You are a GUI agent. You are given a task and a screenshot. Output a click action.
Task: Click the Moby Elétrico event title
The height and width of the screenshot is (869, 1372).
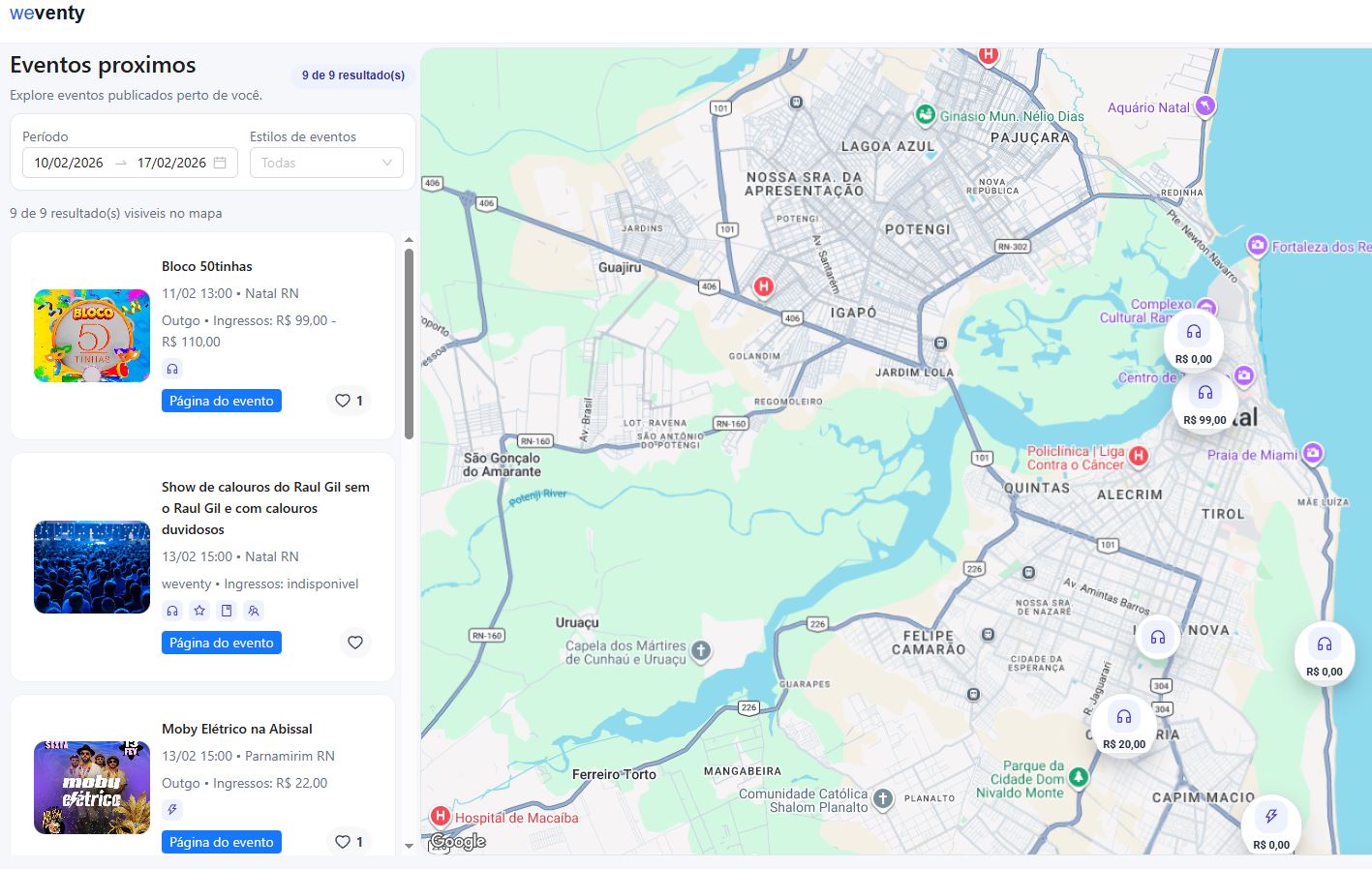(237, 729)
